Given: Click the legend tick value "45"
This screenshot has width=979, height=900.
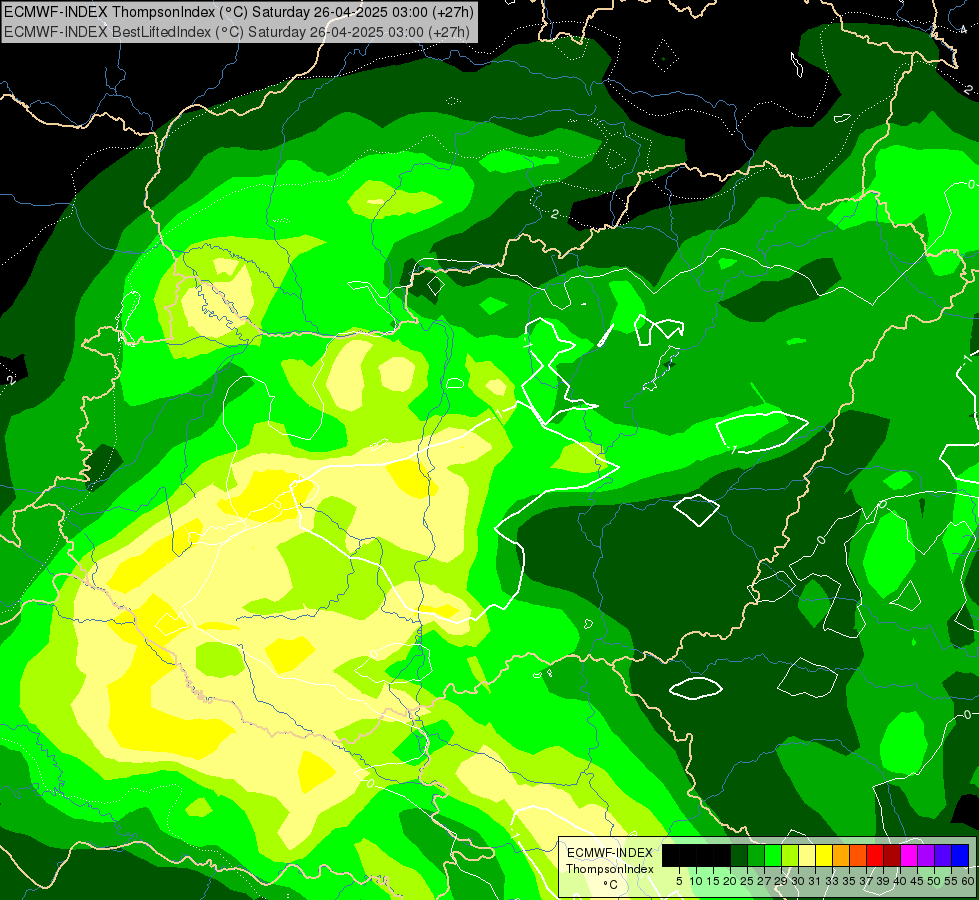Looking at the screenshot, I should tap(917, 881).
